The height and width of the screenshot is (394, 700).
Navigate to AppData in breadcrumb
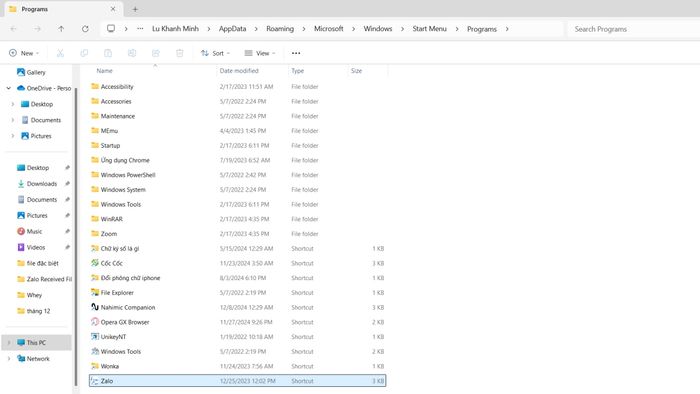pyautogui.click(x=232, y=29)
